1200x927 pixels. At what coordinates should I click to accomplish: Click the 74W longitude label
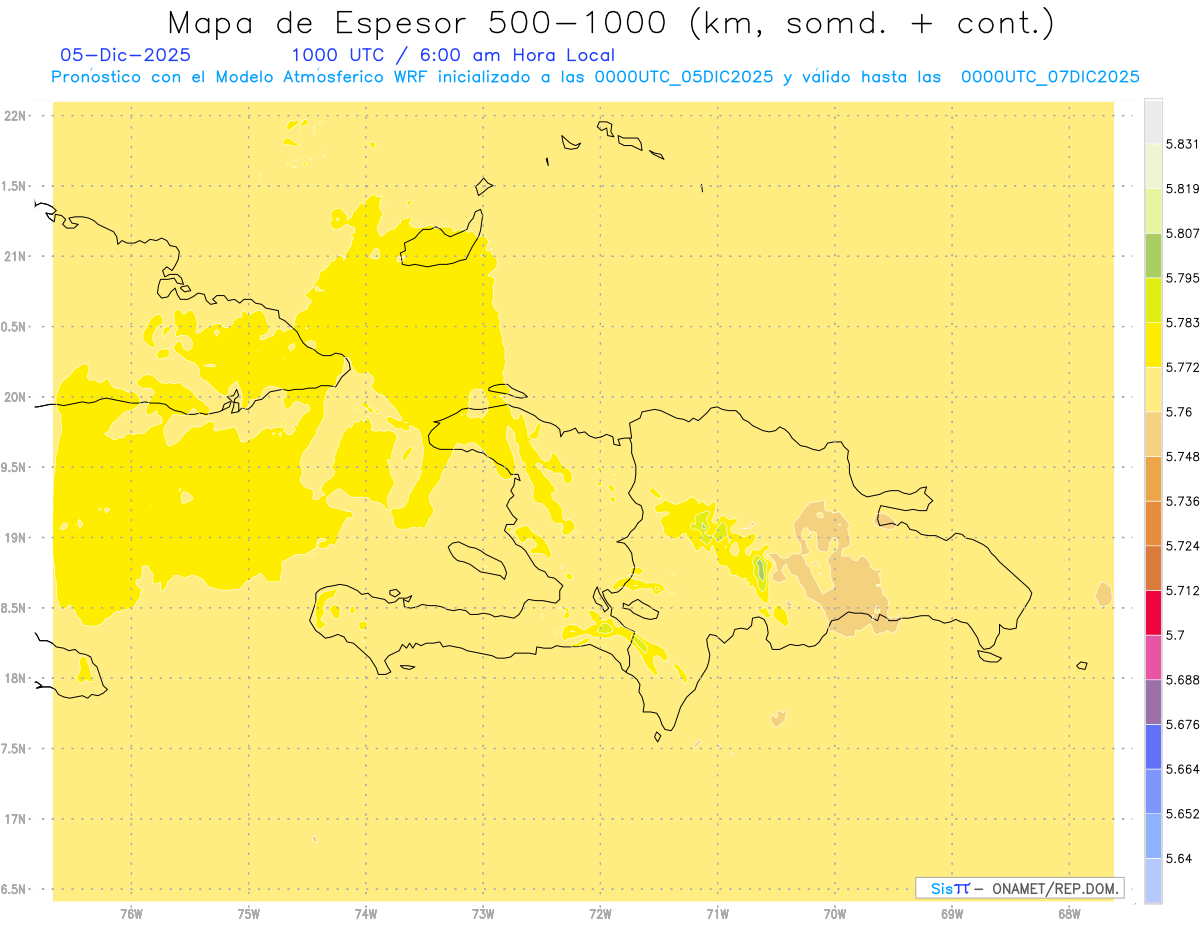pos(366,914)
